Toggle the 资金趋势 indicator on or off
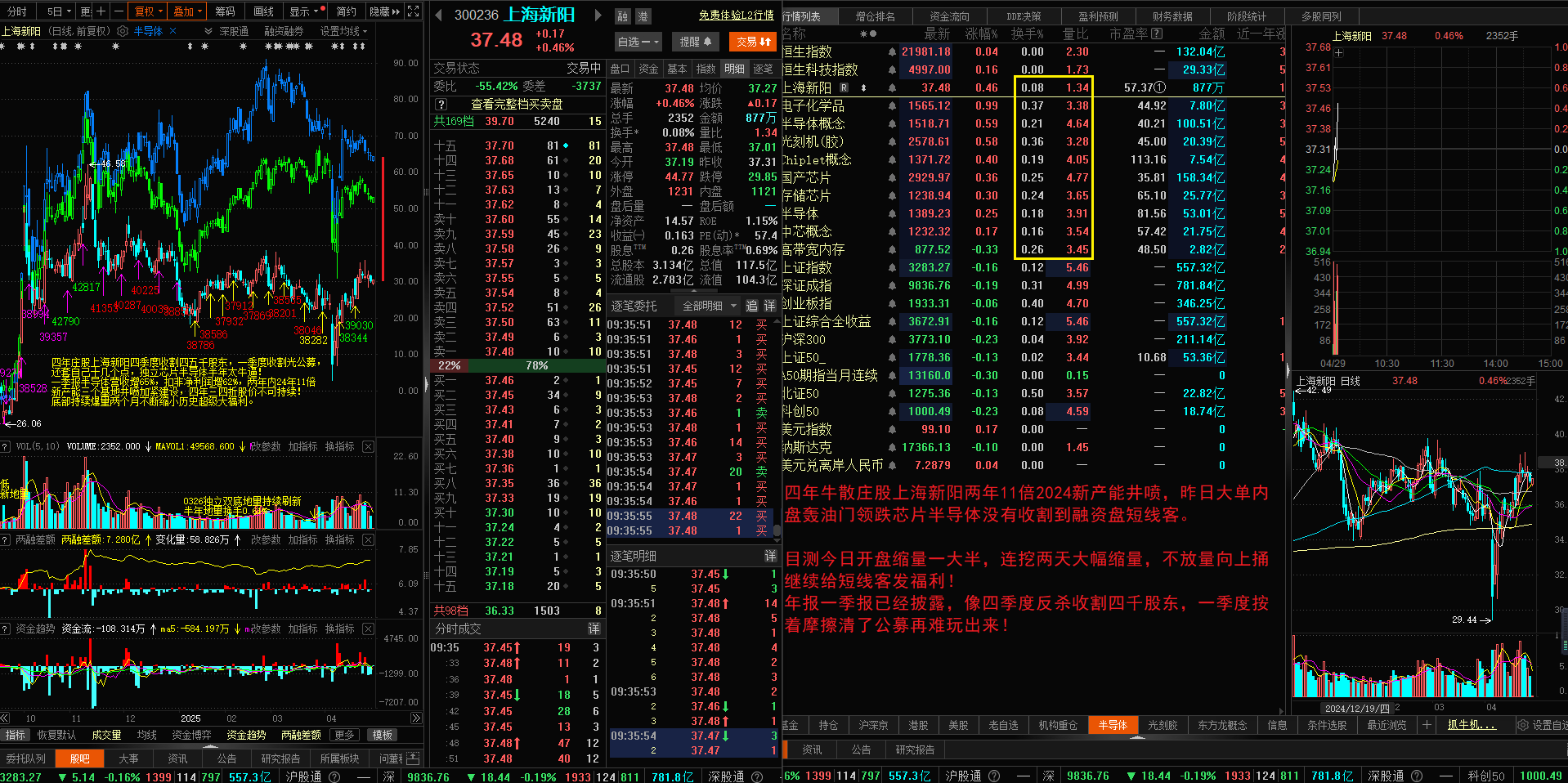The image size is (1568, 783). (246, 735)
